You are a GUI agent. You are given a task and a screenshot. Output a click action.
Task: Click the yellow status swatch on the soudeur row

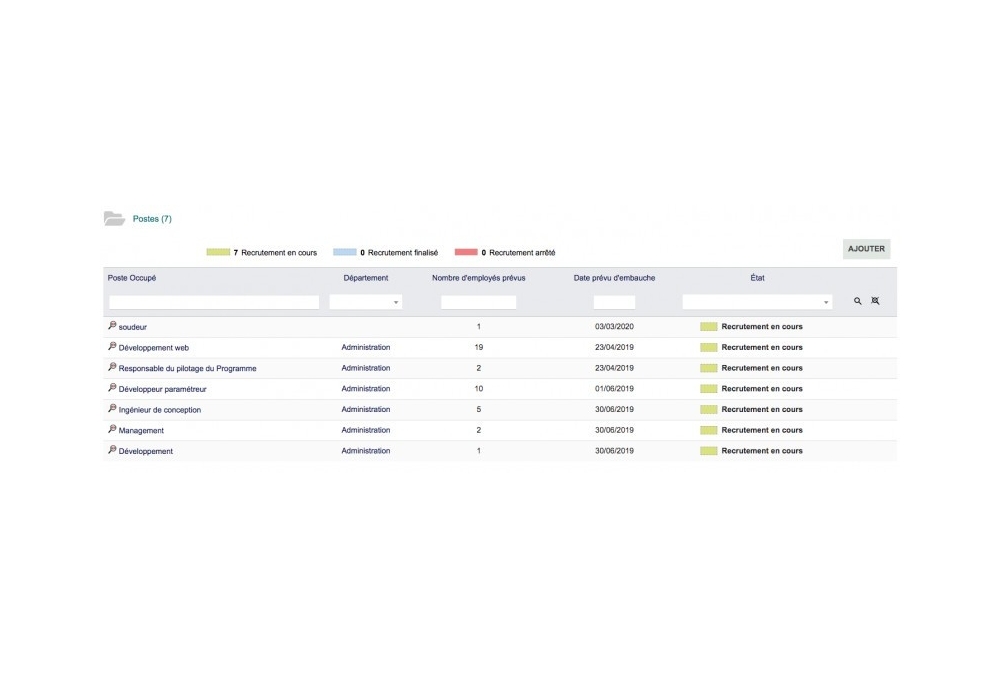click(708, 326)
